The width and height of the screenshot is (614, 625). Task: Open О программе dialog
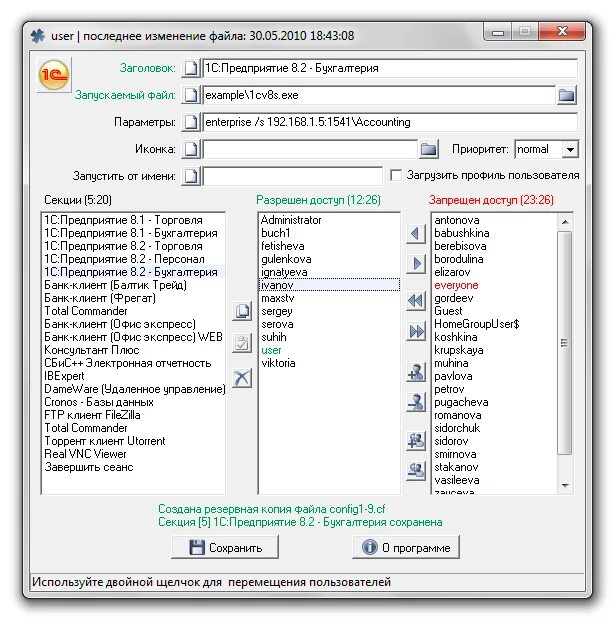point(406,547)
